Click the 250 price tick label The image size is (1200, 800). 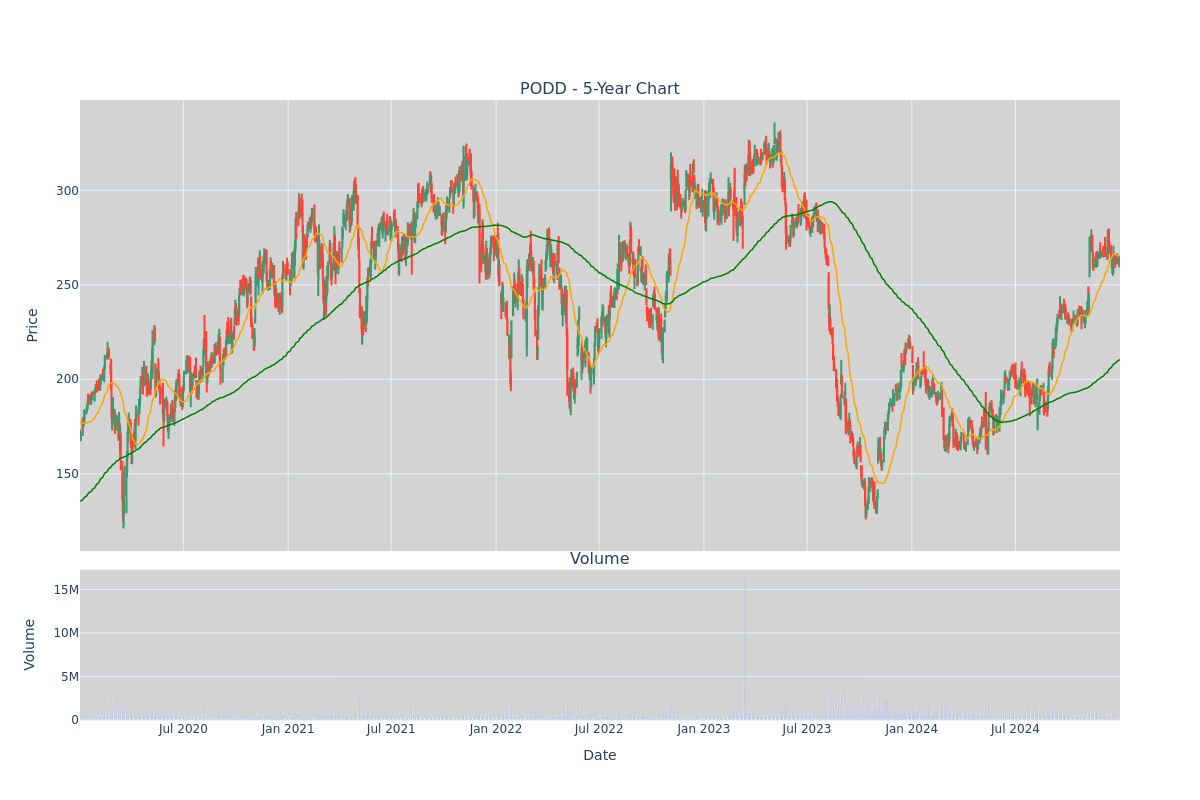tap(67, 285)
